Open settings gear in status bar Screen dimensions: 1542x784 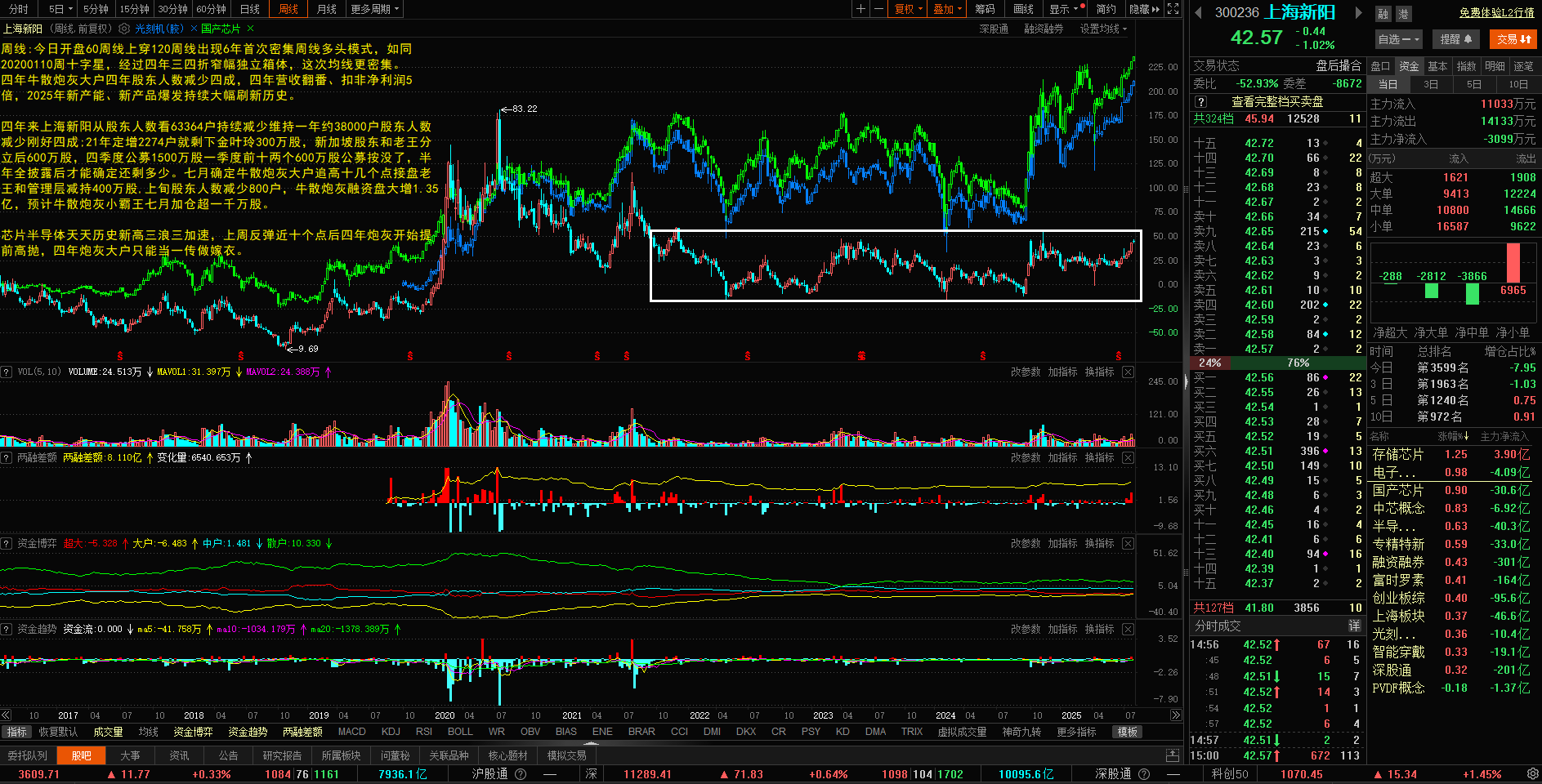1533,773
